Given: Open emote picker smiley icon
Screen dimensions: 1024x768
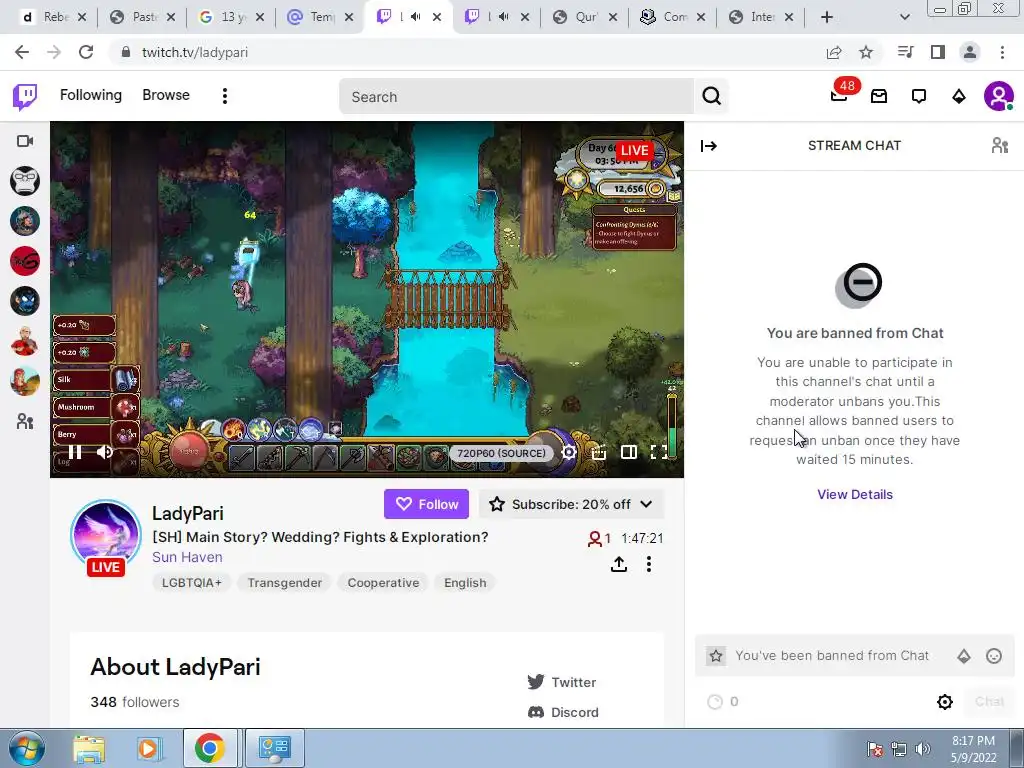Looking at the screenshot, I should 994,656.
